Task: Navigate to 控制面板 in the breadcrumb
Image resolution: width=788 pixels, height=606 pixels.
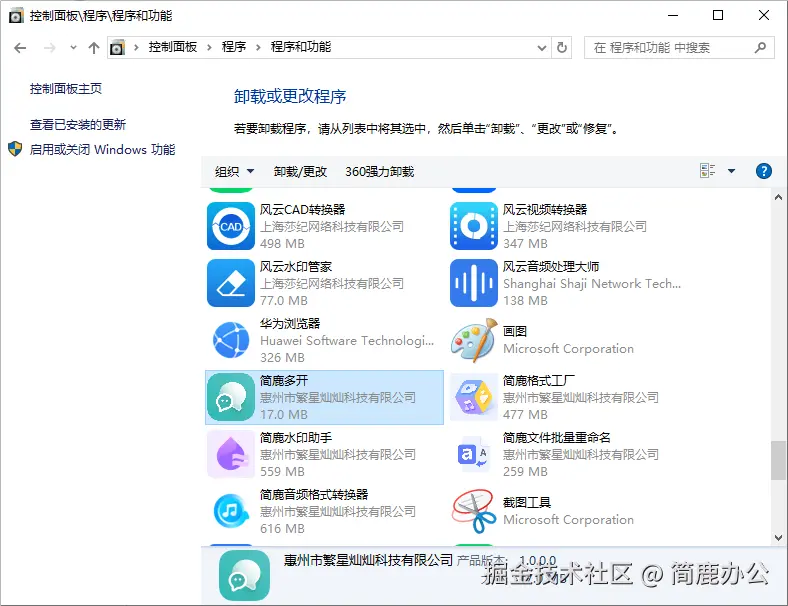Action: tap(172, 47)
